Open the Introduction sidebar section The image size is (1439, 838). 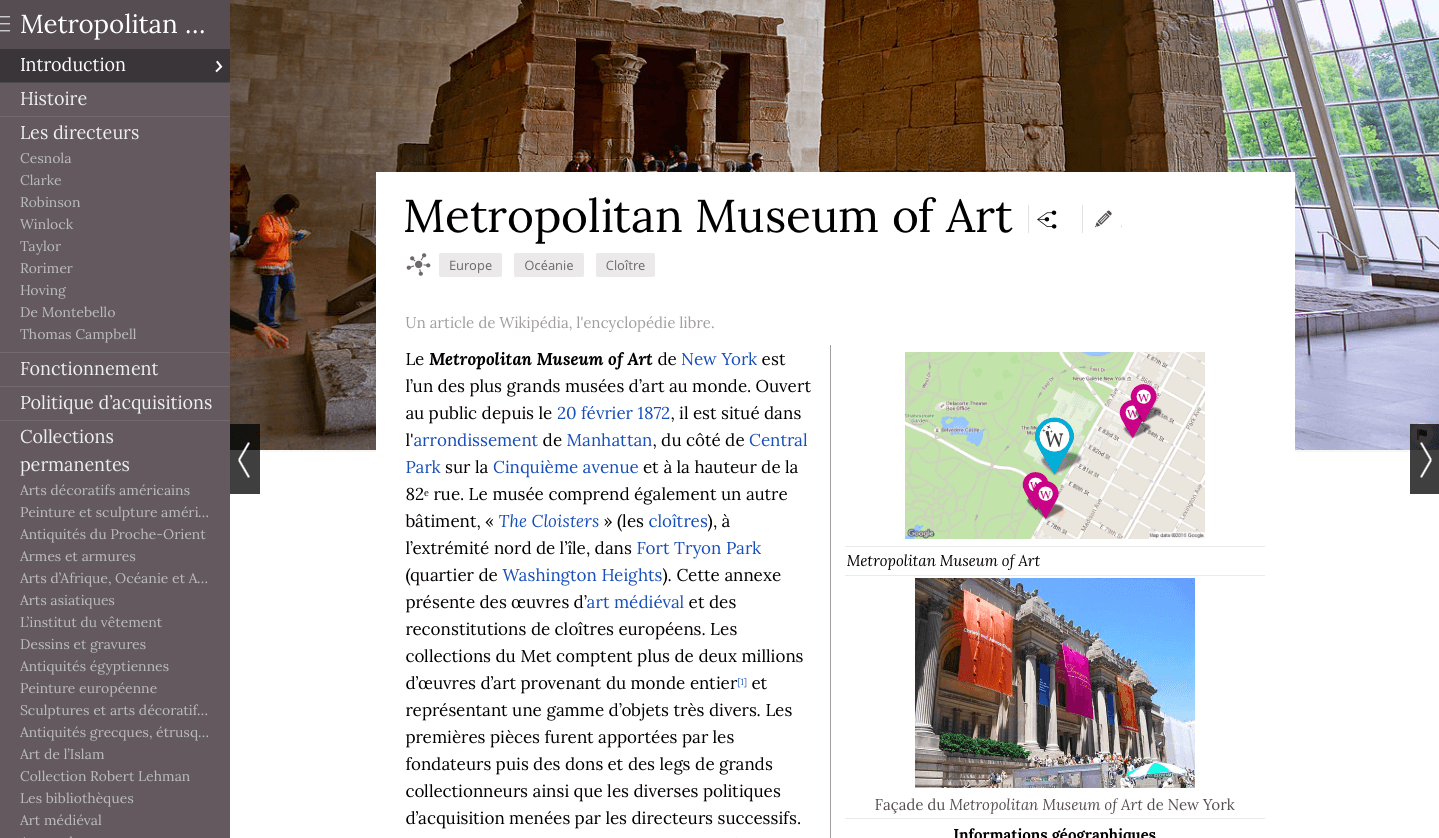[115, 65]
